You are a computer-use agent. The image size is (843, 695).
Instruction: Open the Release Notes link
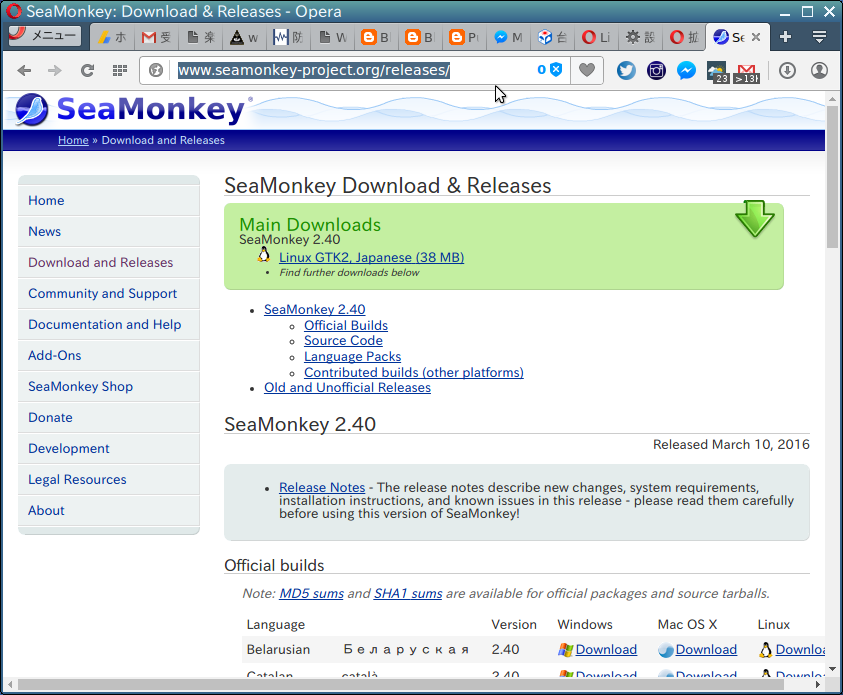pos(322,488)
